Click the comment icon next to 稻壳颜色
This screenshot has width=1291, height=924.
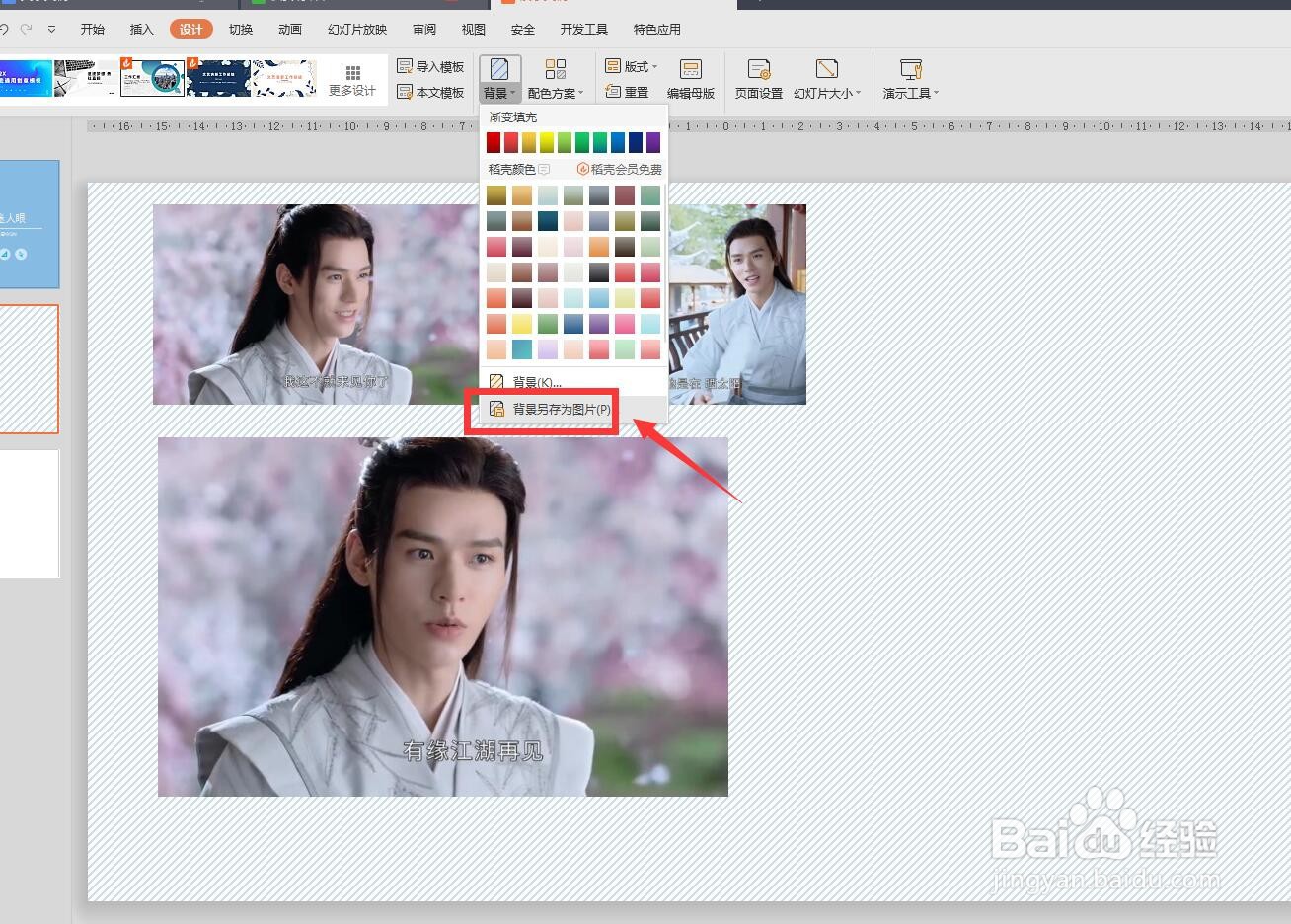tap(544, 170)
